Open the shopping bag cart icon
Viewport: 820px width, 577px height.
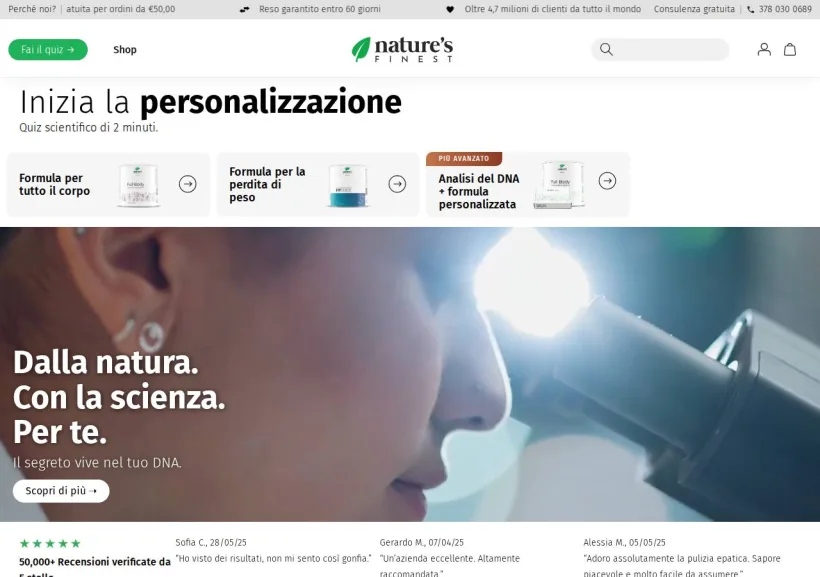coord(790,49)
